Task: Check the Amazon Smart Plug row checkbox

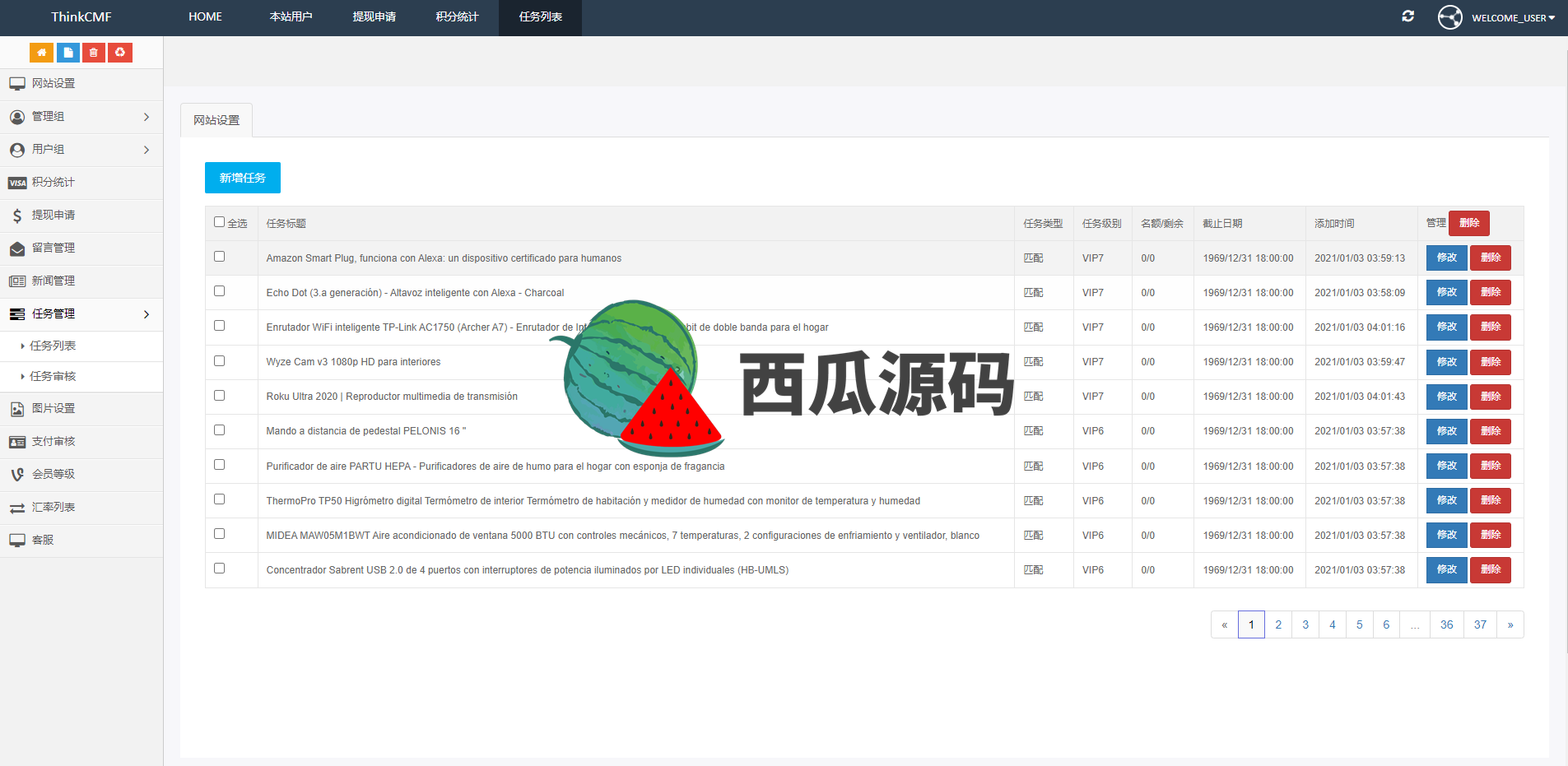Action: point(219,257)
